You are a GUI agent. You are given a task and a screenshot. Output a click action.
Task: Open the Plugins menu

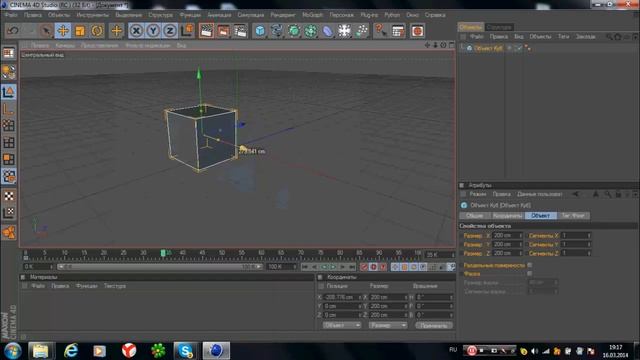369,15
